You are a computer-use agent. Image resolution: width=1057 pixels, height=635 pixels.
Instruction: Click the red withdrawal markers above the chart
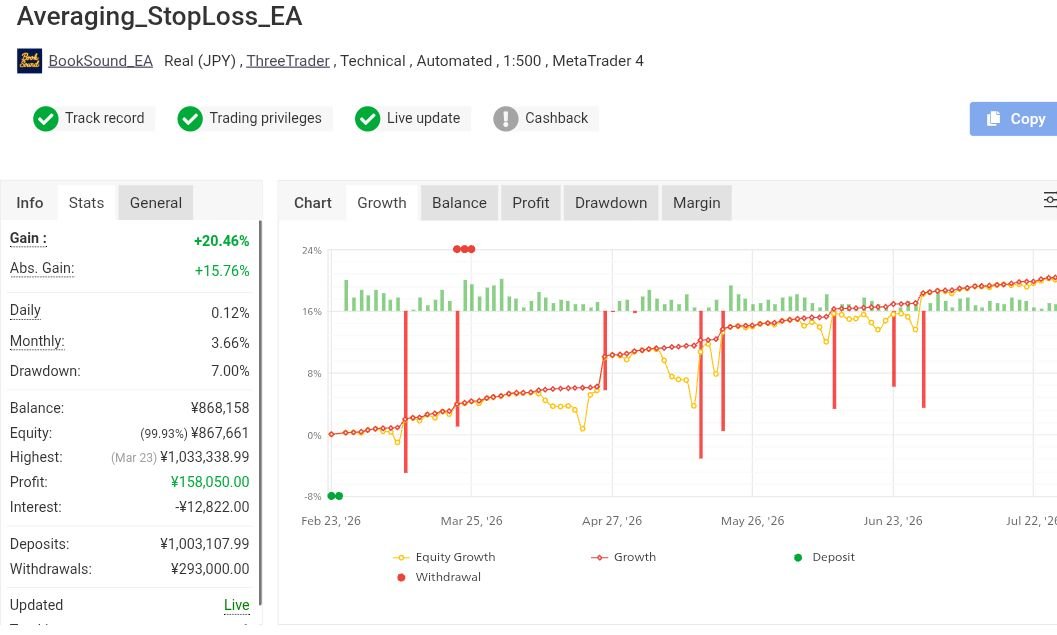point(464,249)
